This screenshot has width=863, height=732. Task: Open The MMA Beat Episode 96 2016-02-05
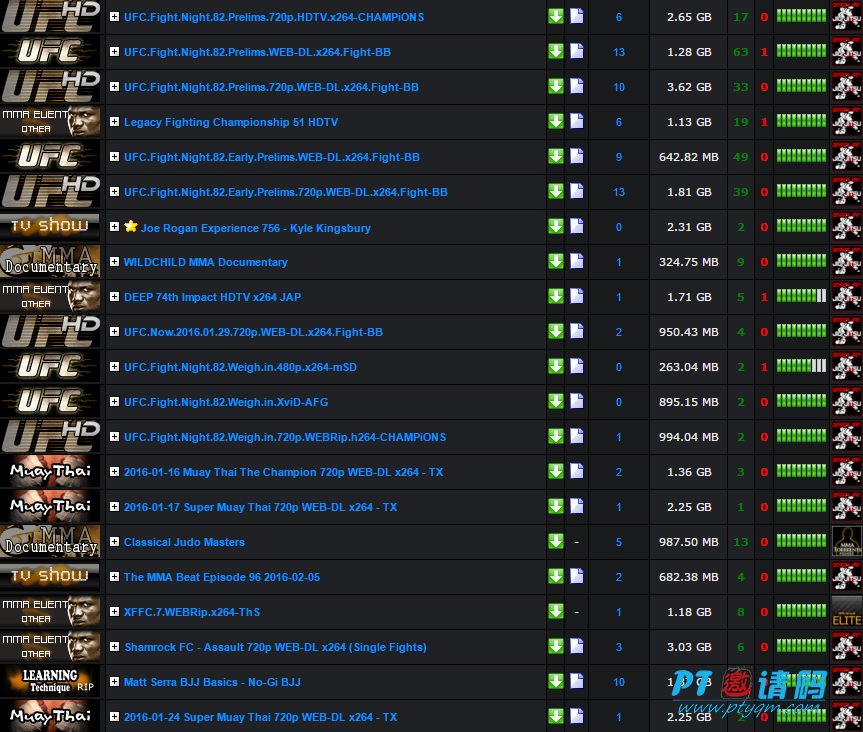(x=222, y=577)
